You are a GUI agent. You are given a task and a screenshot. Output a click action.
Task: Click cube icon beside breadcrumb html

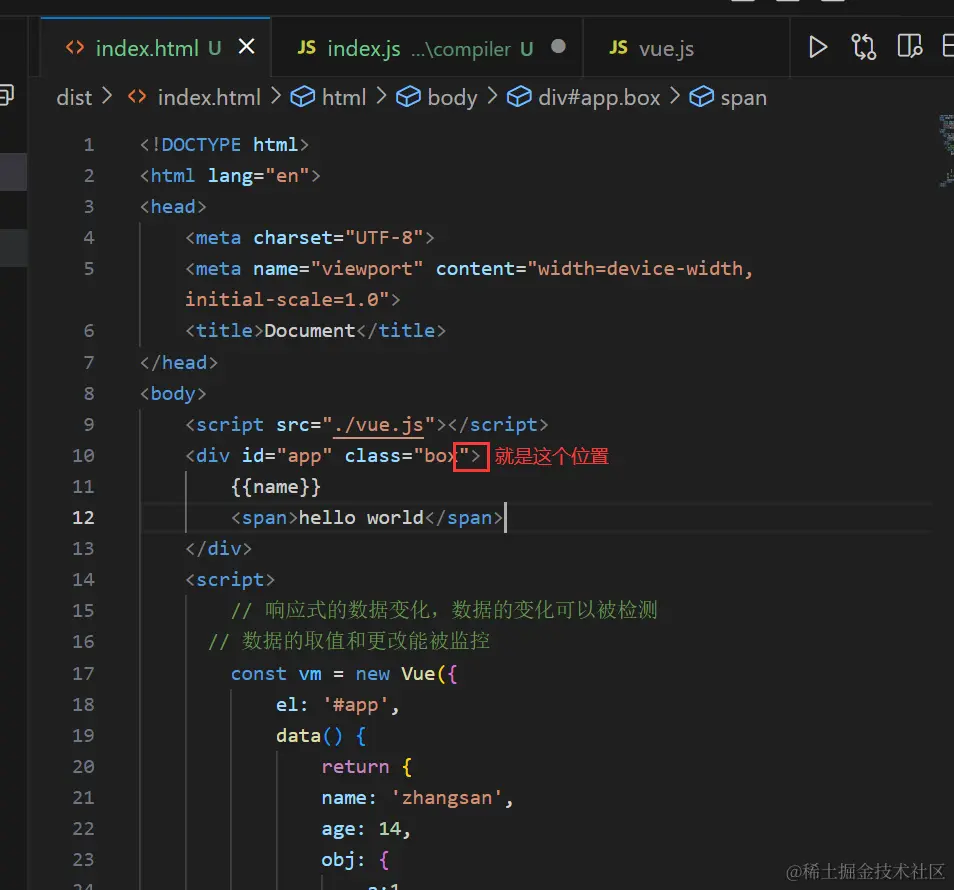coord(302,97)
